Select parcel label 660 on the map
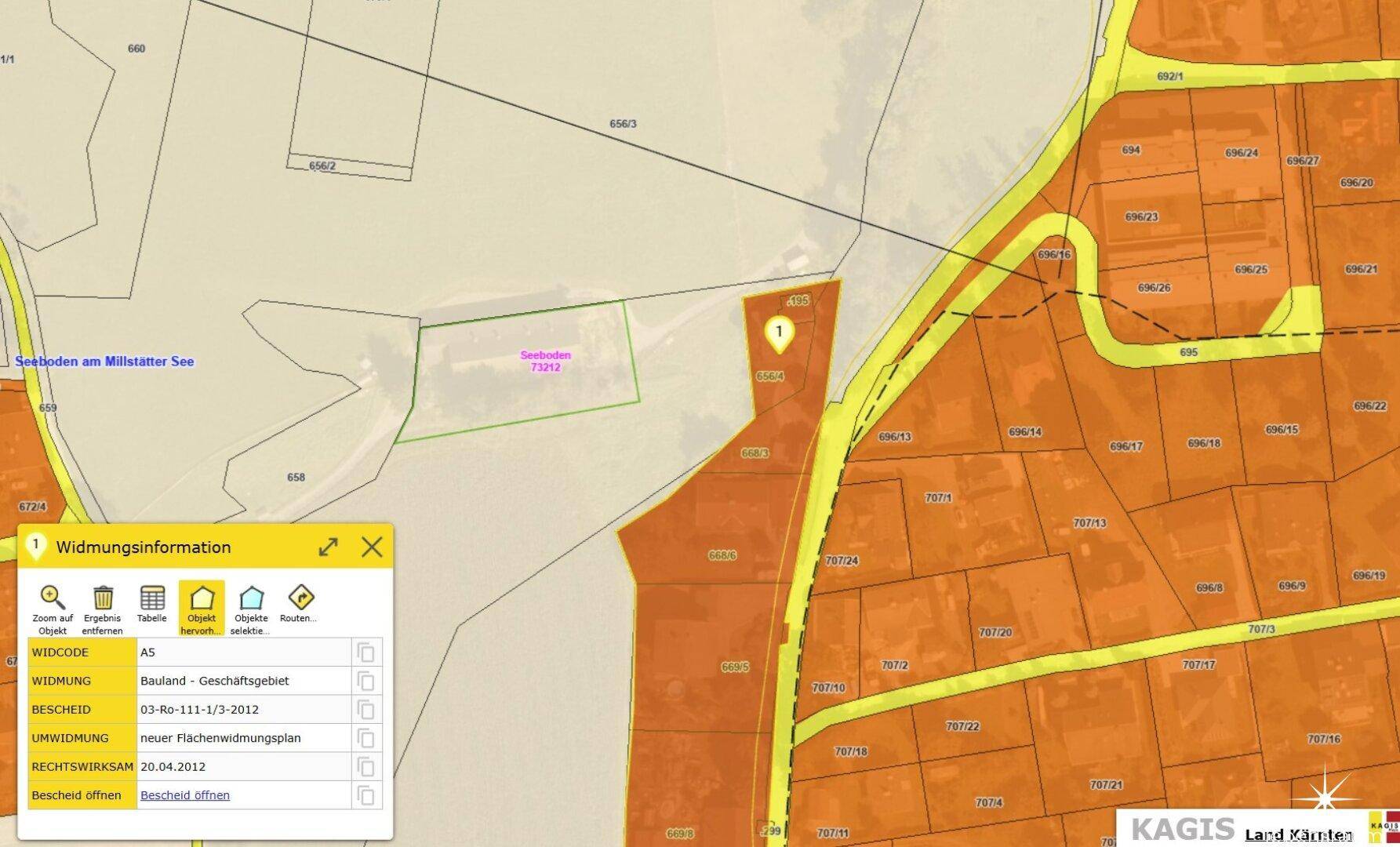Screen dimensions: 1400x847 136,49
